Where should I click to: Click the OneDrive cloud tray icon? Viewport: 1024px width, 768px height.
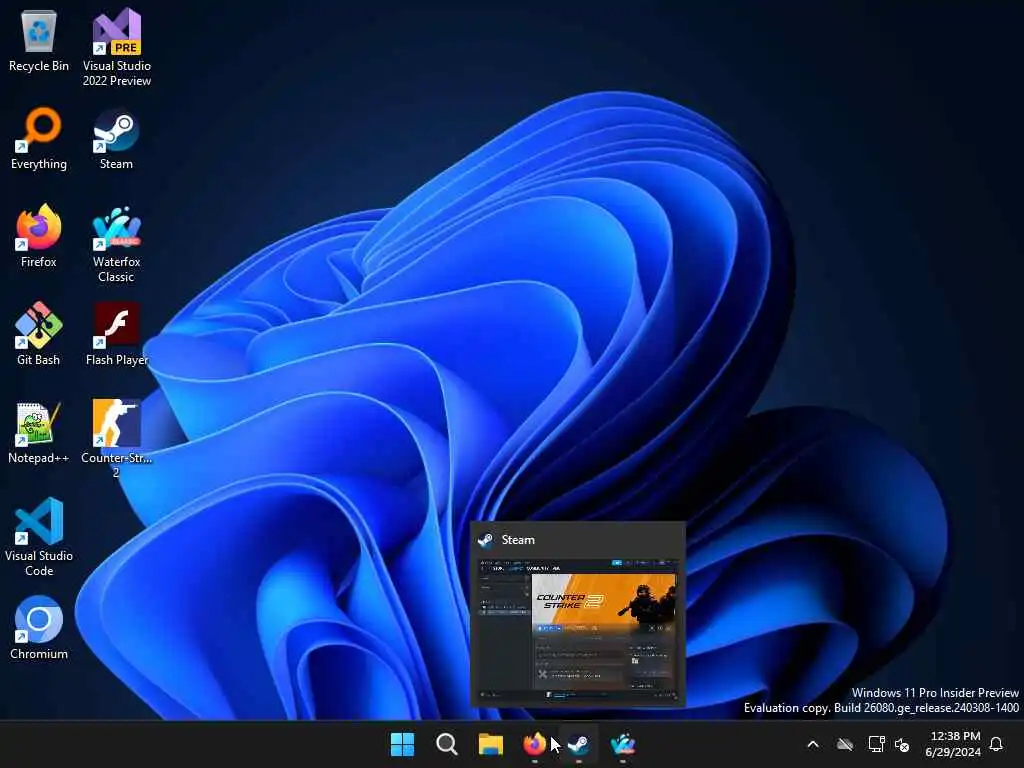[845, 744]
